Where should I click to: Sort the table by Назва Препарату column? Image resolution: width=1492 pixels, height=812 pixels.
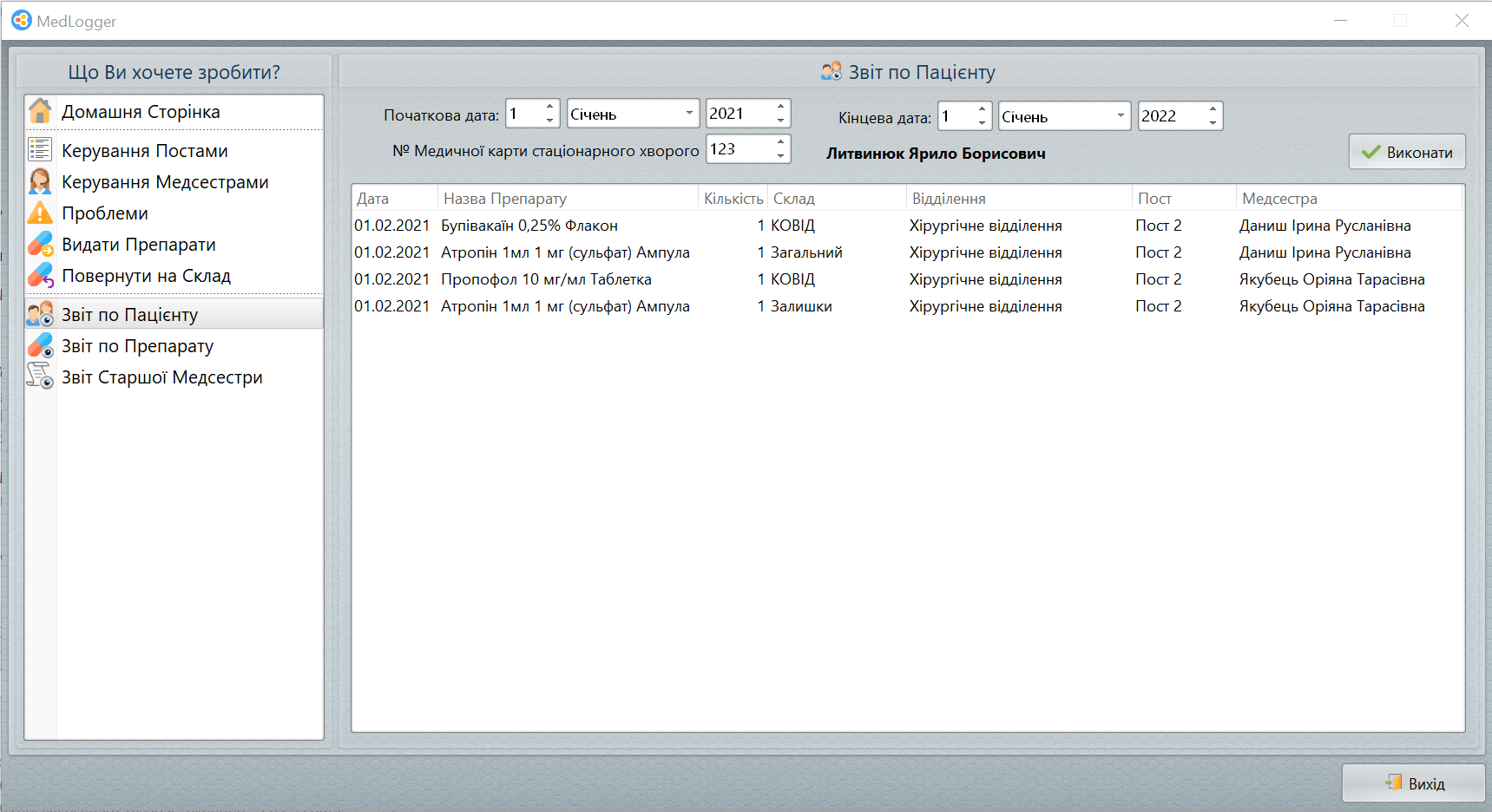pyautogui.click(x=568, y=199)
